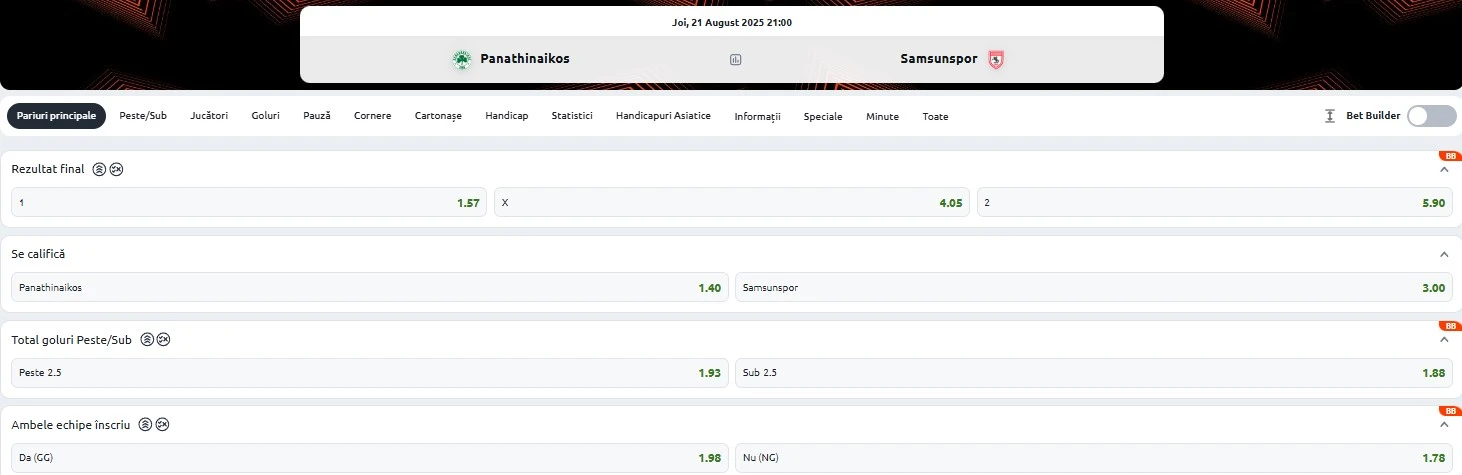Show all markets with the Toate tab
The height and width of the screenshot is (475, 1462).
[x=935, y=117]
